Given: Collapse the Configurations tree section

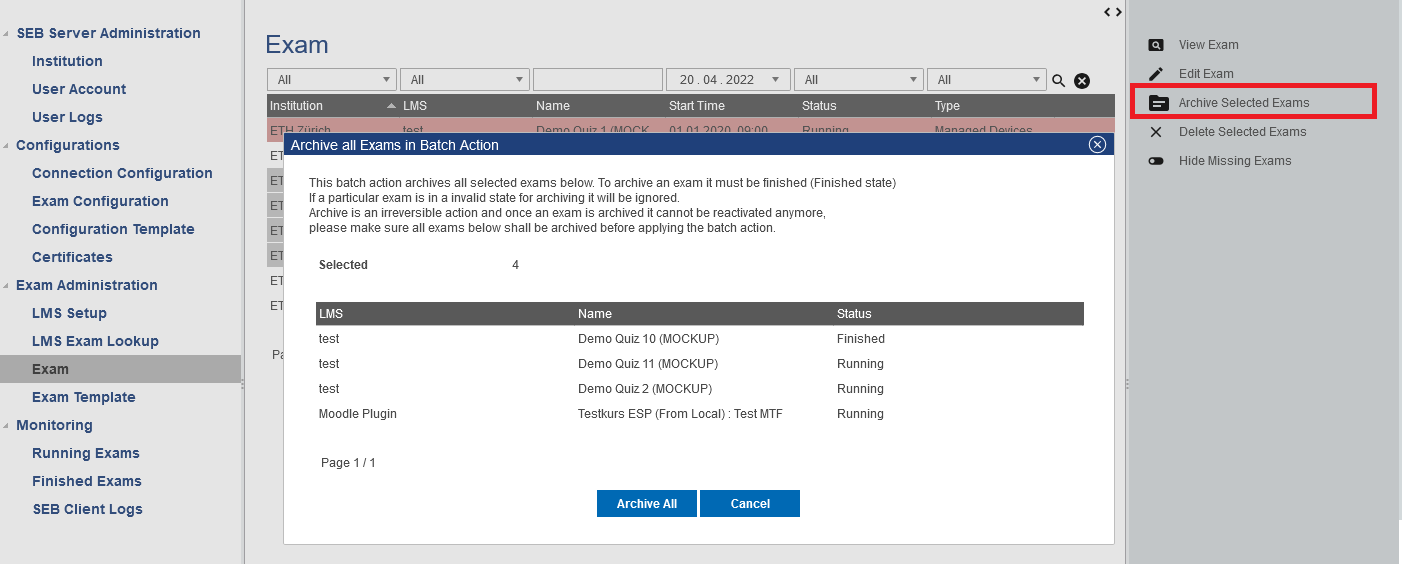Looking at the screenshot, I should (x=7, y=146).
